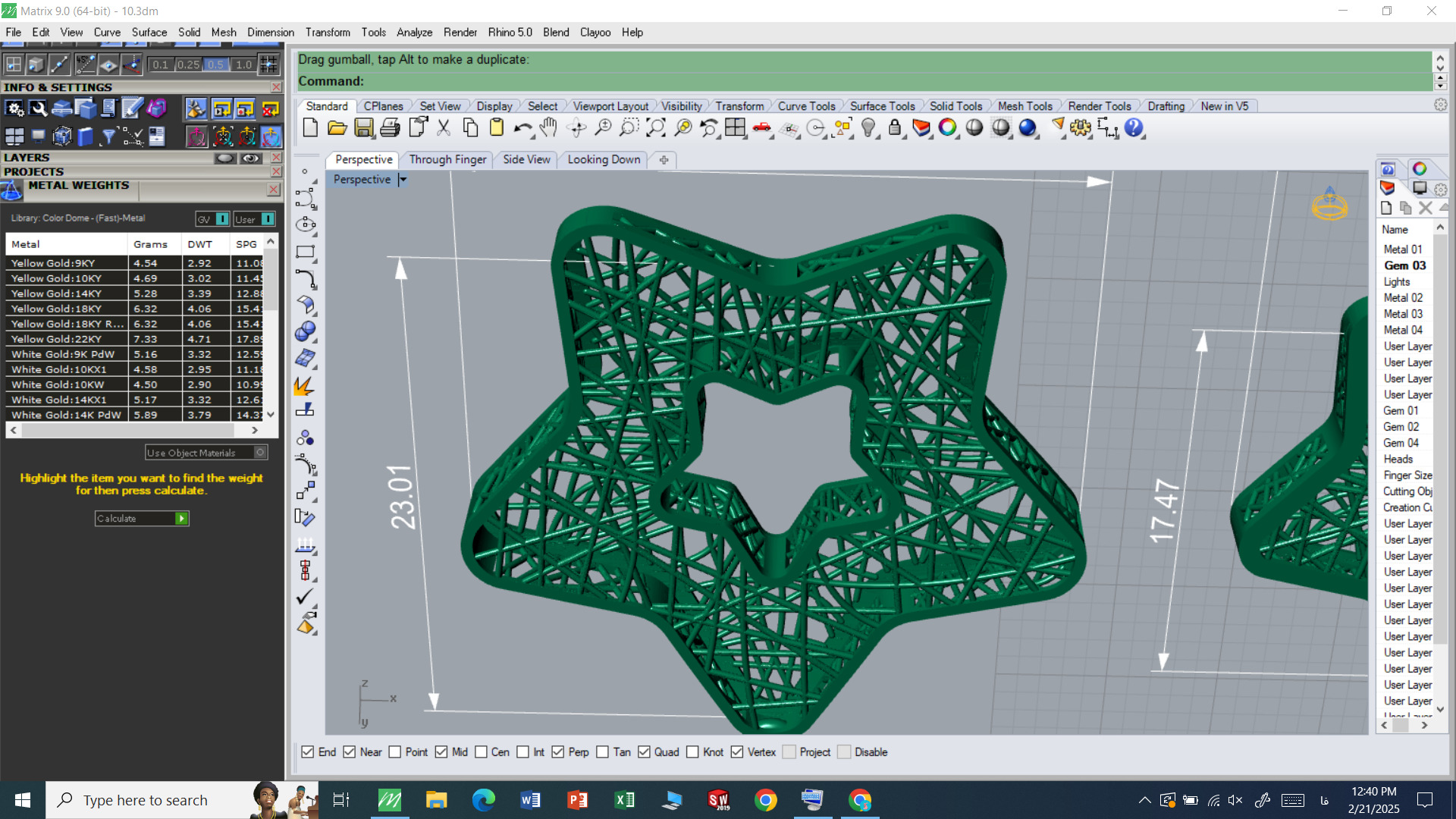This screenshot has height=819, width=1456.
Task: Open the Clayoo menu
Action: click(595, 33)
